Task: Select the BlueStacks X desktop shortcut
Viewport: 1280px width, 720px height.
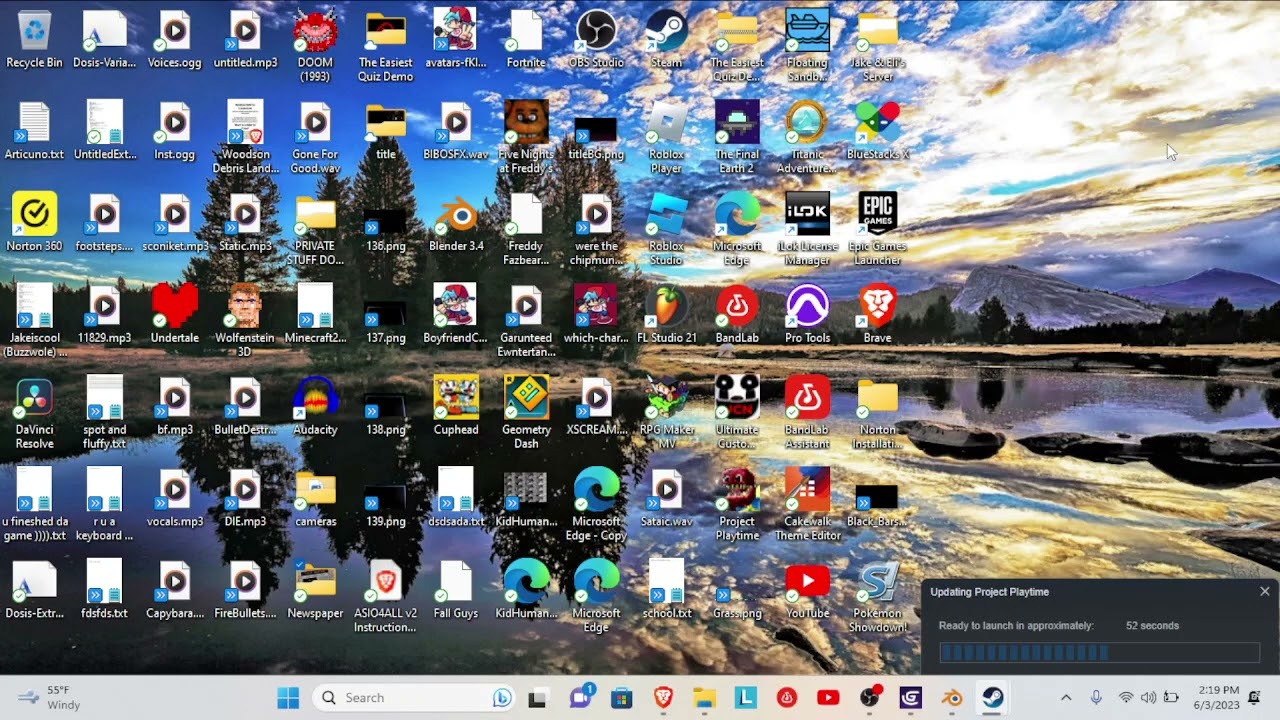Action: [x=877, y=131]
